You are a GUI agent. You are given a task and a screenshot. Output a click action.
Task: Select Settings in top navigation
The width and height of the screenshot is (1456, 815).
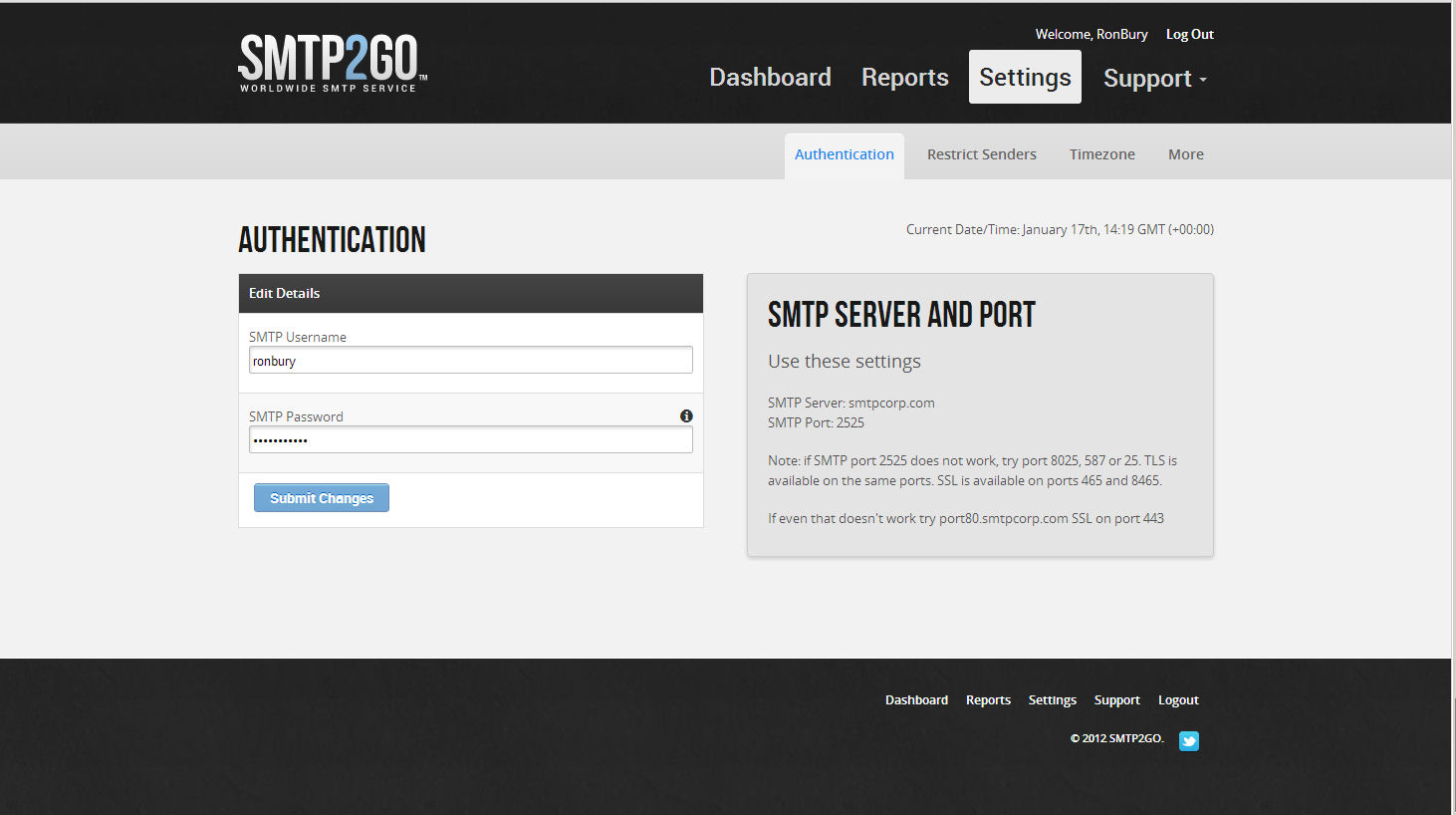1025,77
